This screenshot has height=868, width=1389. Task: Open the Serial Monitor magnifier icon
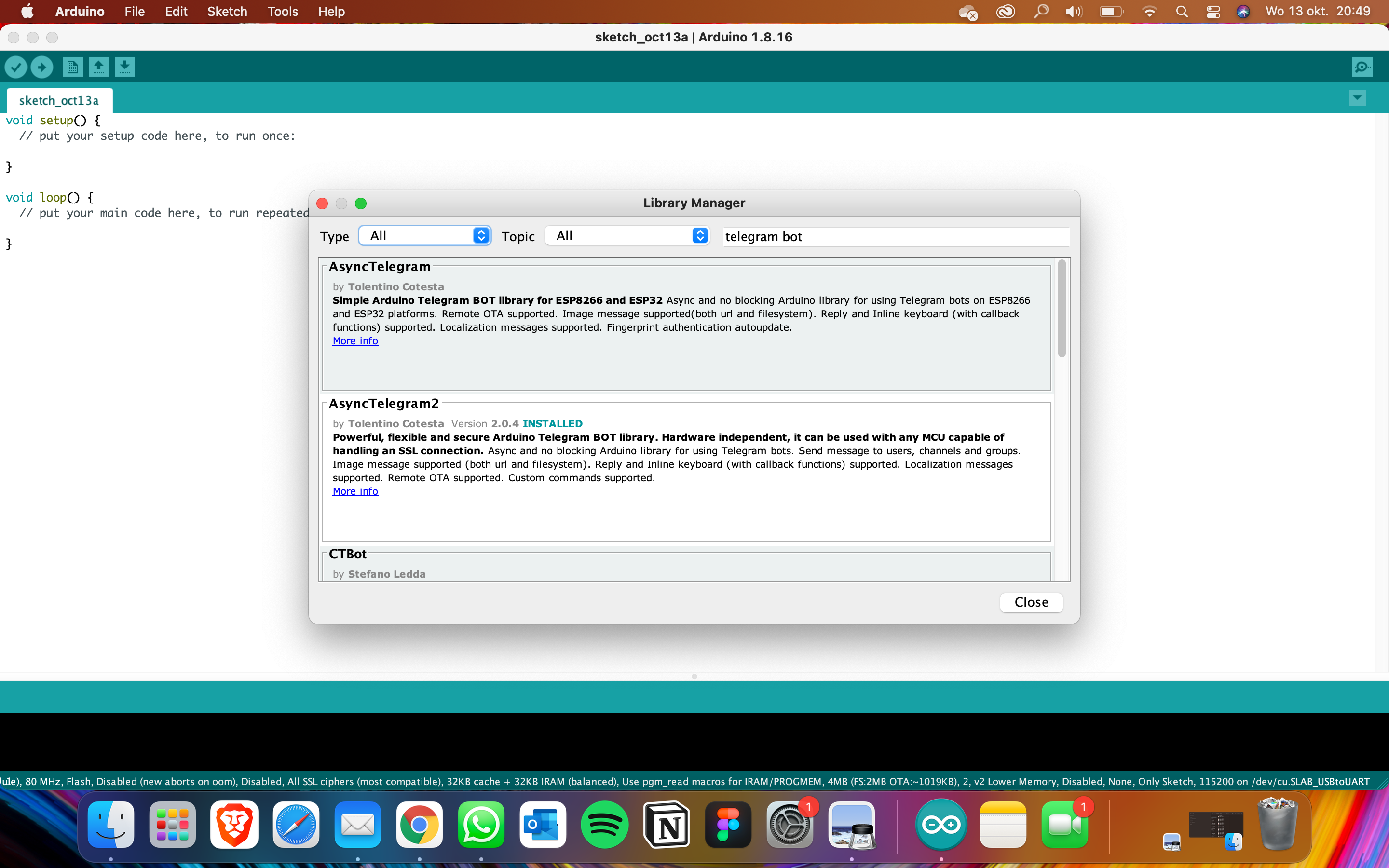click(x=1362, y=67)
